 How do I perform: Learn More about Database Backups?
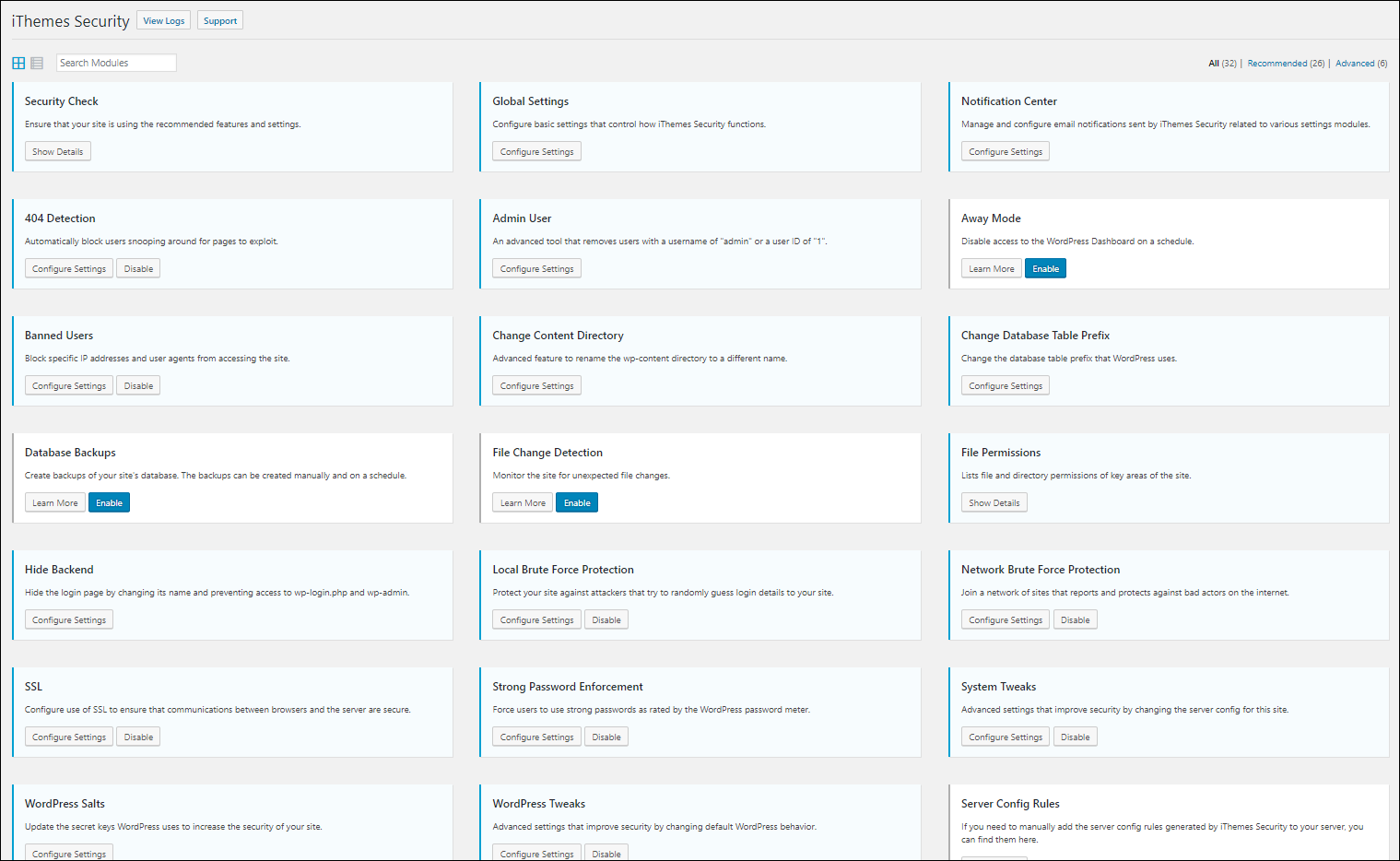pyautogui.click(x=55, y=502)
